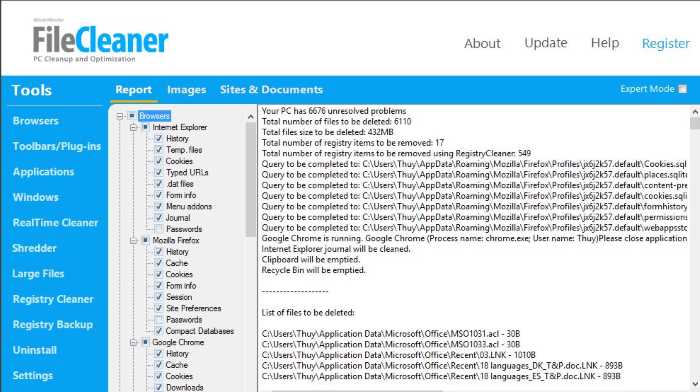Uncheck Mozilla Firefox Cache

pyautogui.click(x=158, y=263)
